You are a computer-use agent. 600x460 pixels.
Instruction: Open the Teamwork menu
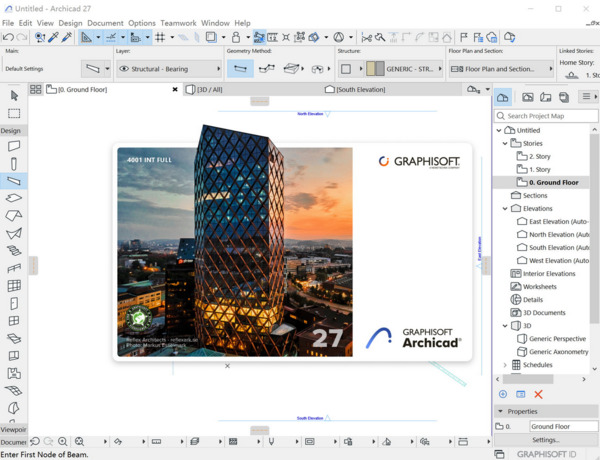coord(178,23)
